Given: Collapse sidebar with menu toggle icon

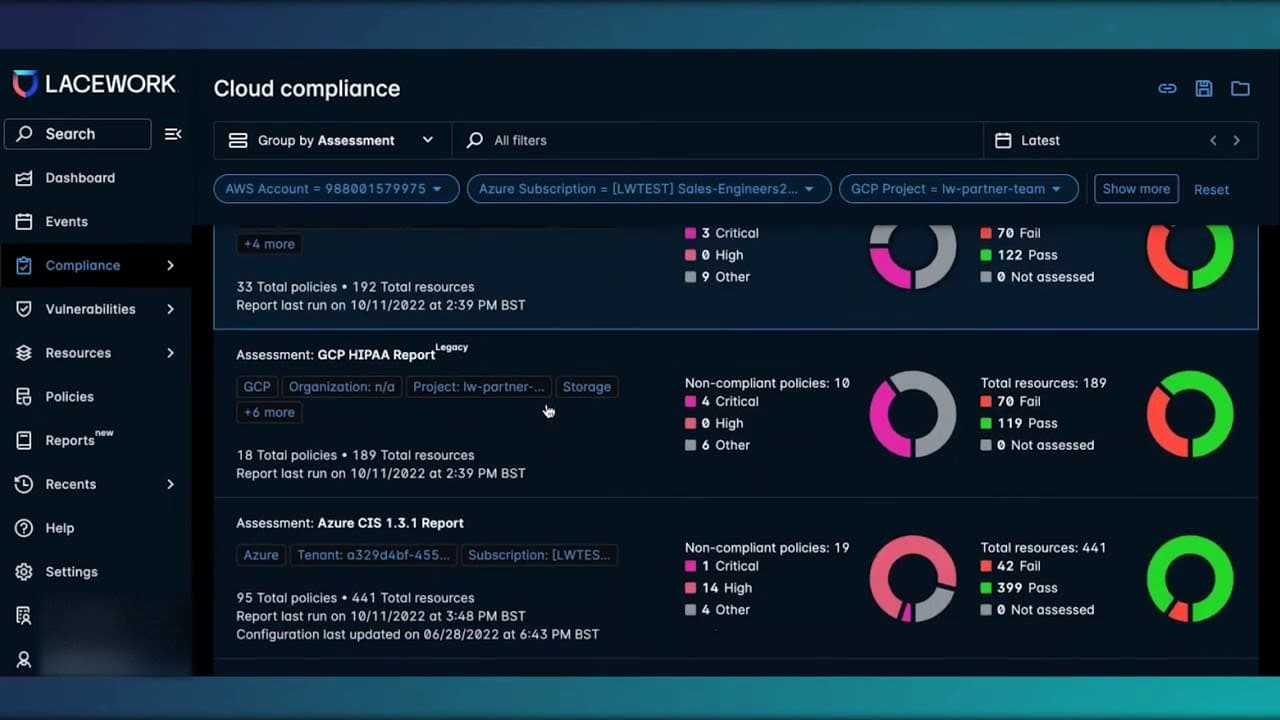Looking at the screenshot, I should click(x=173, y=134).
